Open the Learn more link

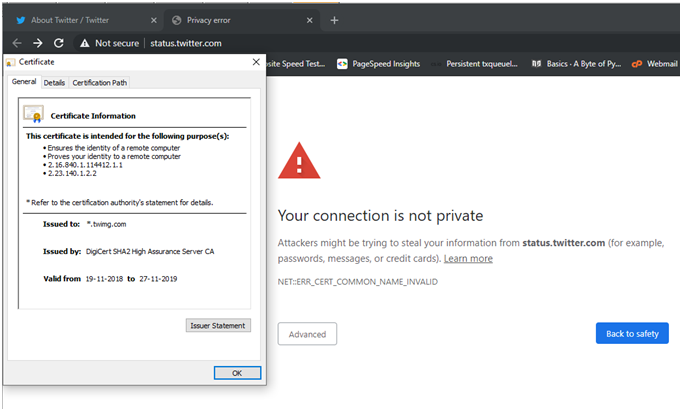coord(468,259)
